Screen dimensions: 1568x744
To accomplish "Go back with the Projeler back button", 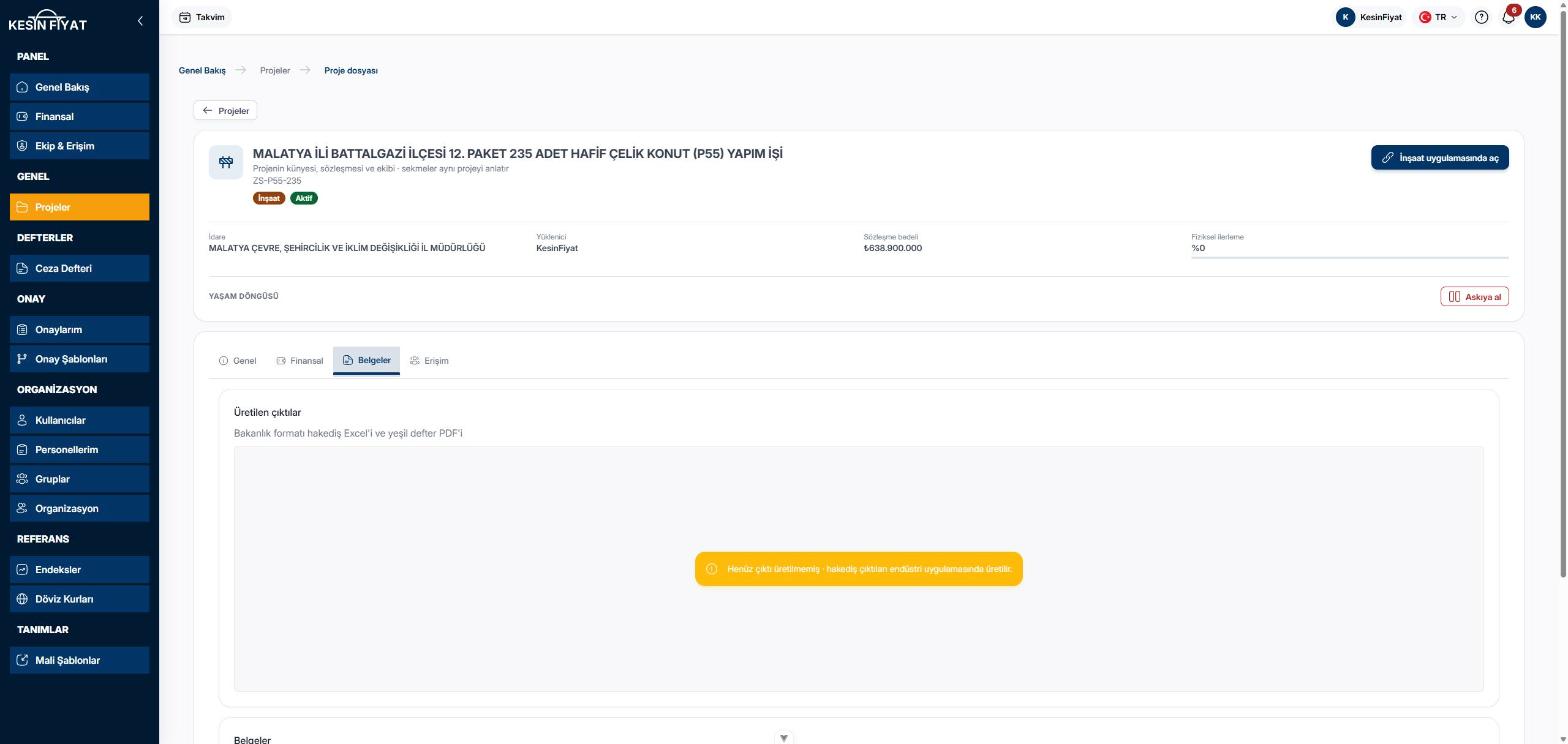I will (226, 111).
